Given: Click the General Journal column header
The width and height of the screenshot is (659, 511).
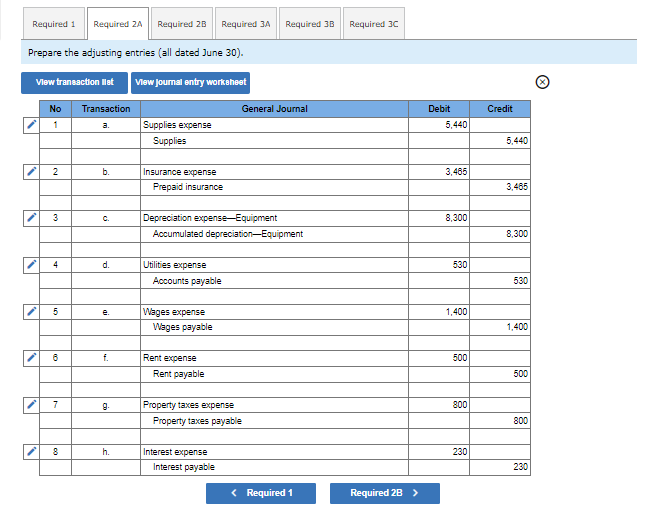Looking at the screenshot, I should pos(274,109).
